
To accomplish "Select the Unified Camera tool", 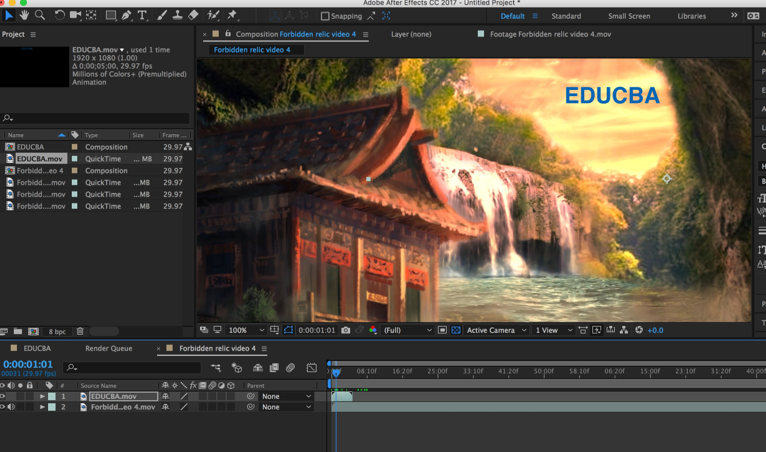I will pos(75,16).
